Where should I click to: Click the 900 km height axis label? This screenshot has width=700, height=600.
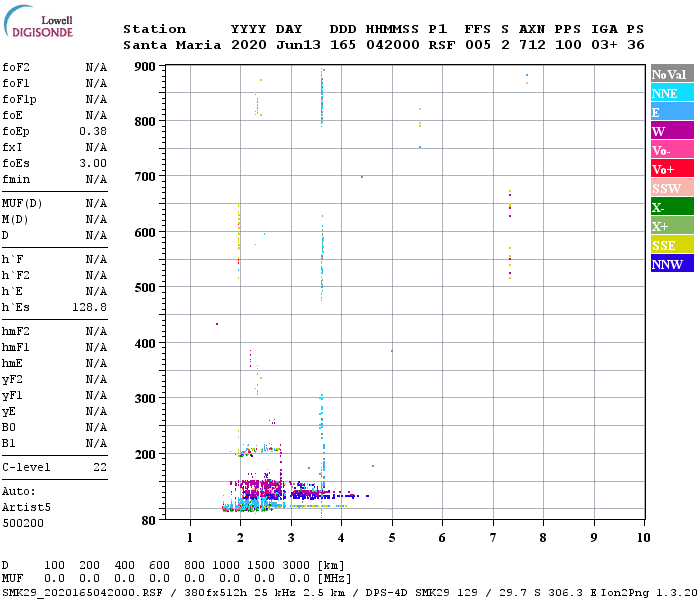tap(145, 67)
